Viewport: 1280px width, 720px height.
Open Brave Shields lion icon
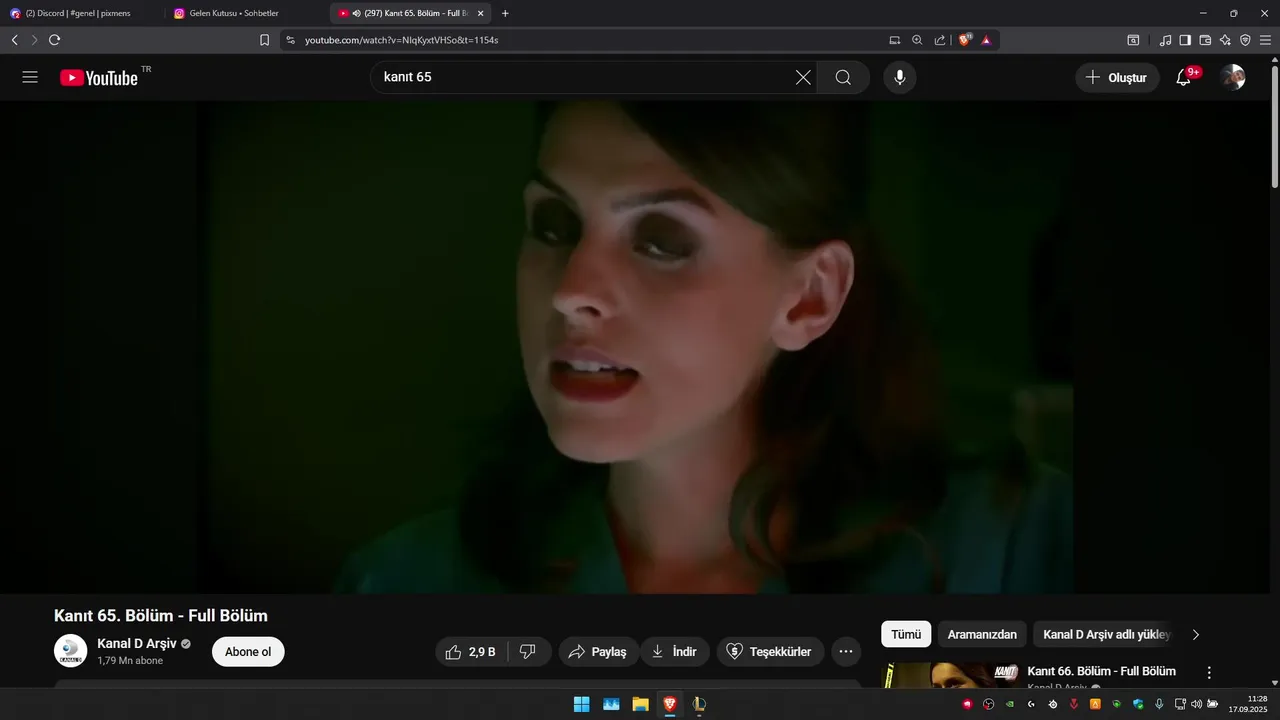point(965,40)
